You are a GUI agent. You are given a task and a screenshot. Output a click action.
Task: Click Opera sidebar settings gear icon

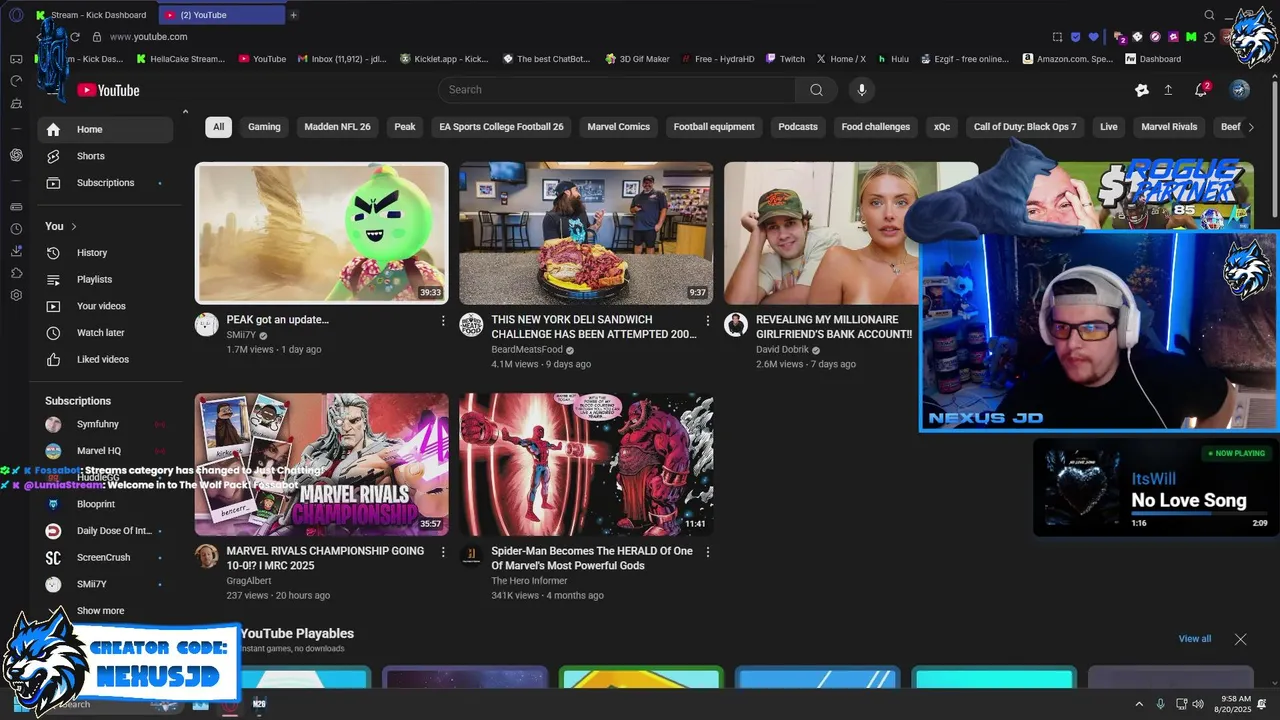16,295
